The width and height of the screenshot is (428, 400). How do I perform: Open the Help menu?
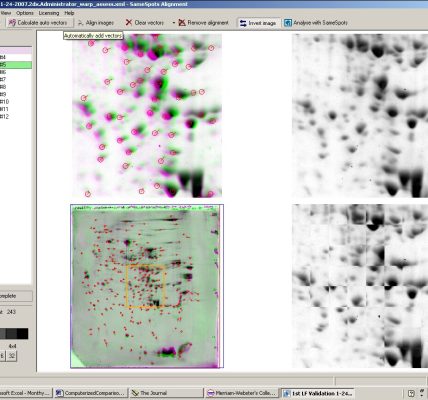coord(69,13)
